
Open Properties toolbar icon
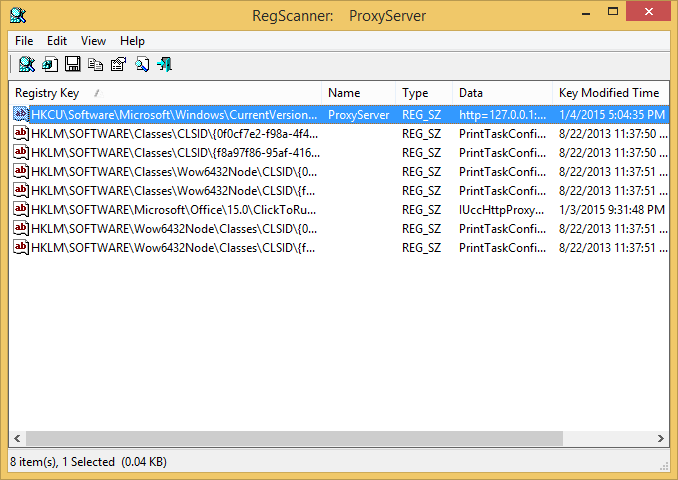coord(118,65)
